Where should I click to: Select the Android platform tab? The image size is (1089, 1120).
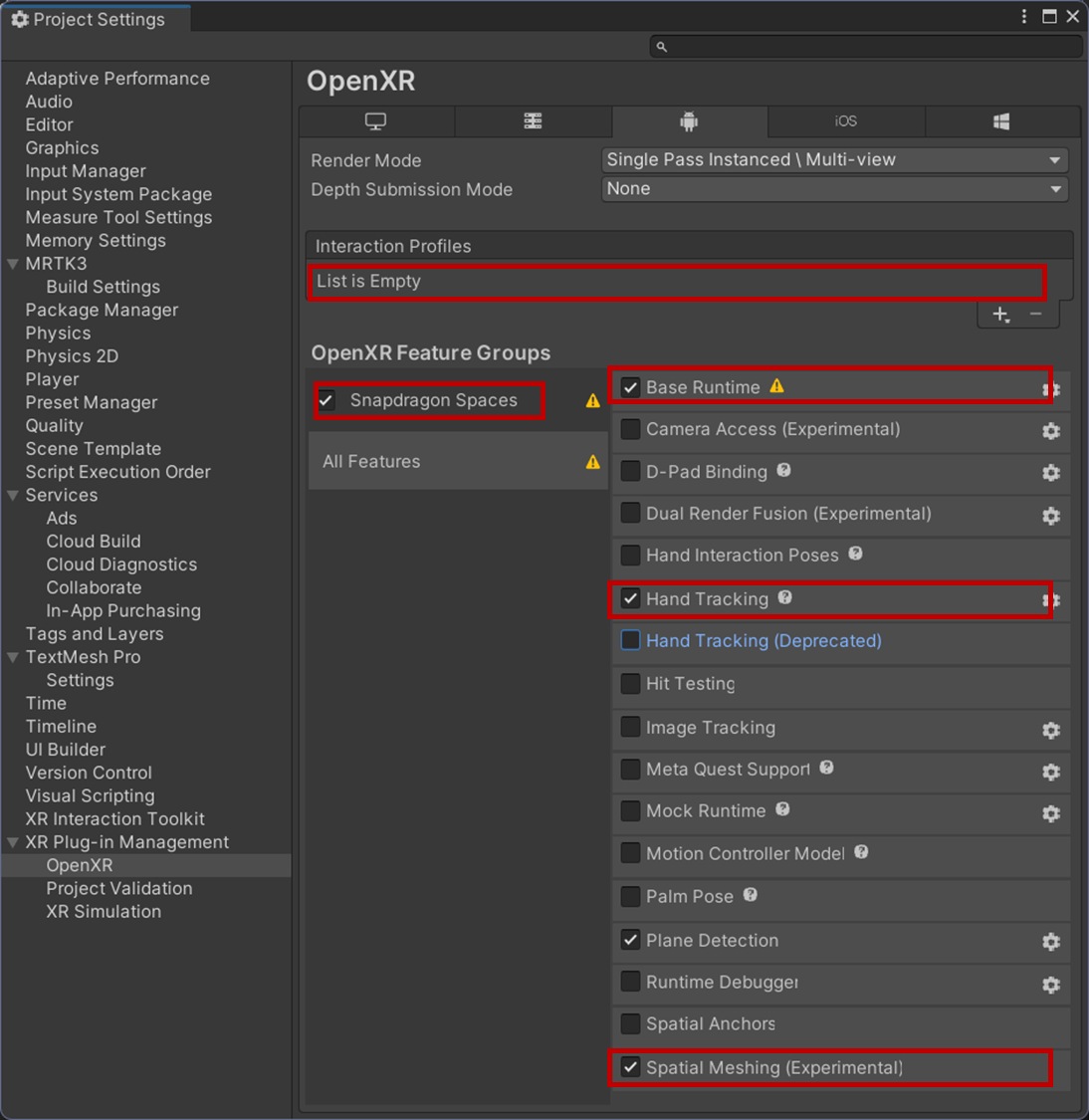(x=689, y=121)
